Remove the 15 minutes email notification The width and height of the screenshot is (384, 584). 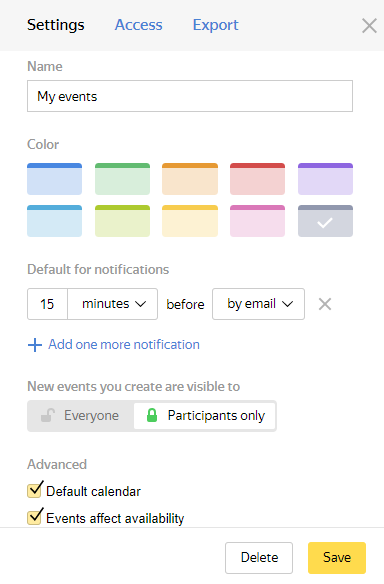[x=325, y=304]
